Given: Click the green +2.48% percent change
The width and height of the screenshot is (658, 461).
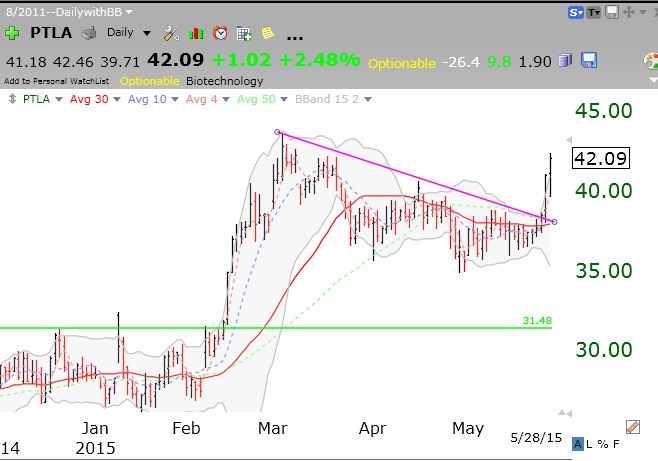Looking at the screenshot, I should pyautogui.click(x=320, y=60).
